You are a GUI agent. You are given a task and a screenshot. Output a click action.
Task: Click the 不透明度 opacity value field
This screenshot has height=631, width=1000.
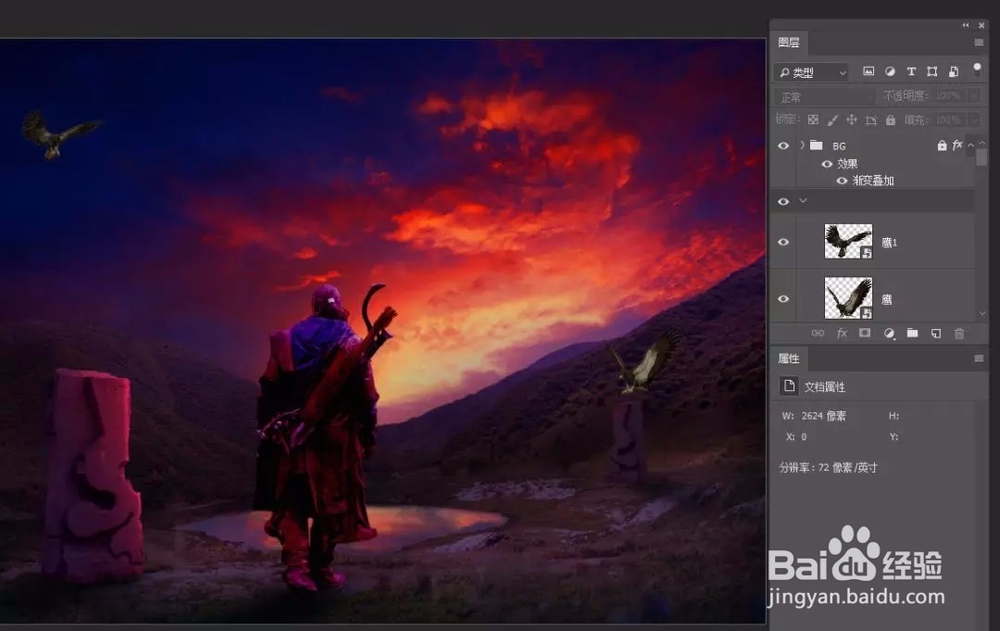[x=948, y=96]
